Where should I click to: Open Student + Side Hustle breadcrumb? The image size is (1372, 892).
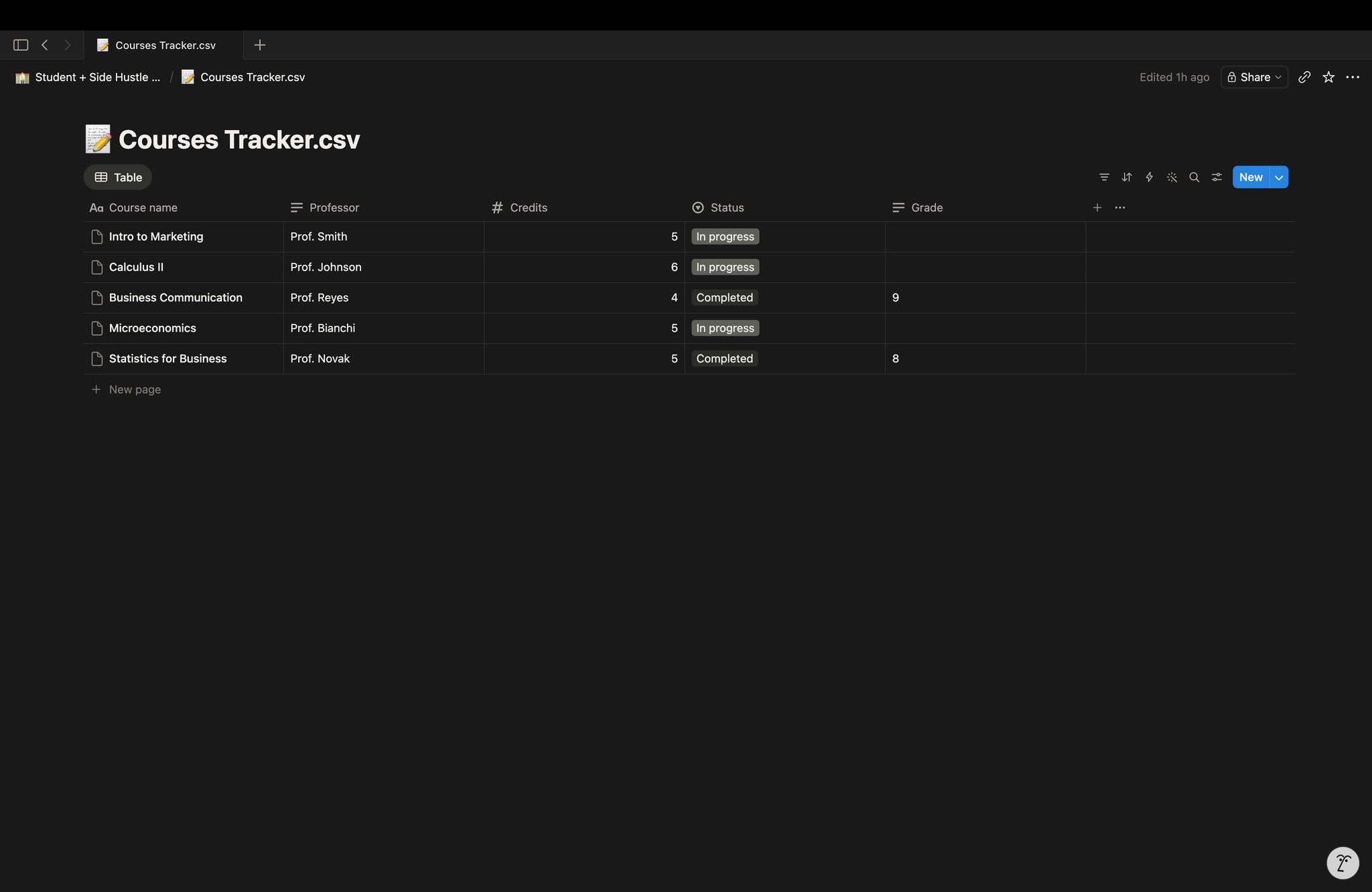pos(88,77)
